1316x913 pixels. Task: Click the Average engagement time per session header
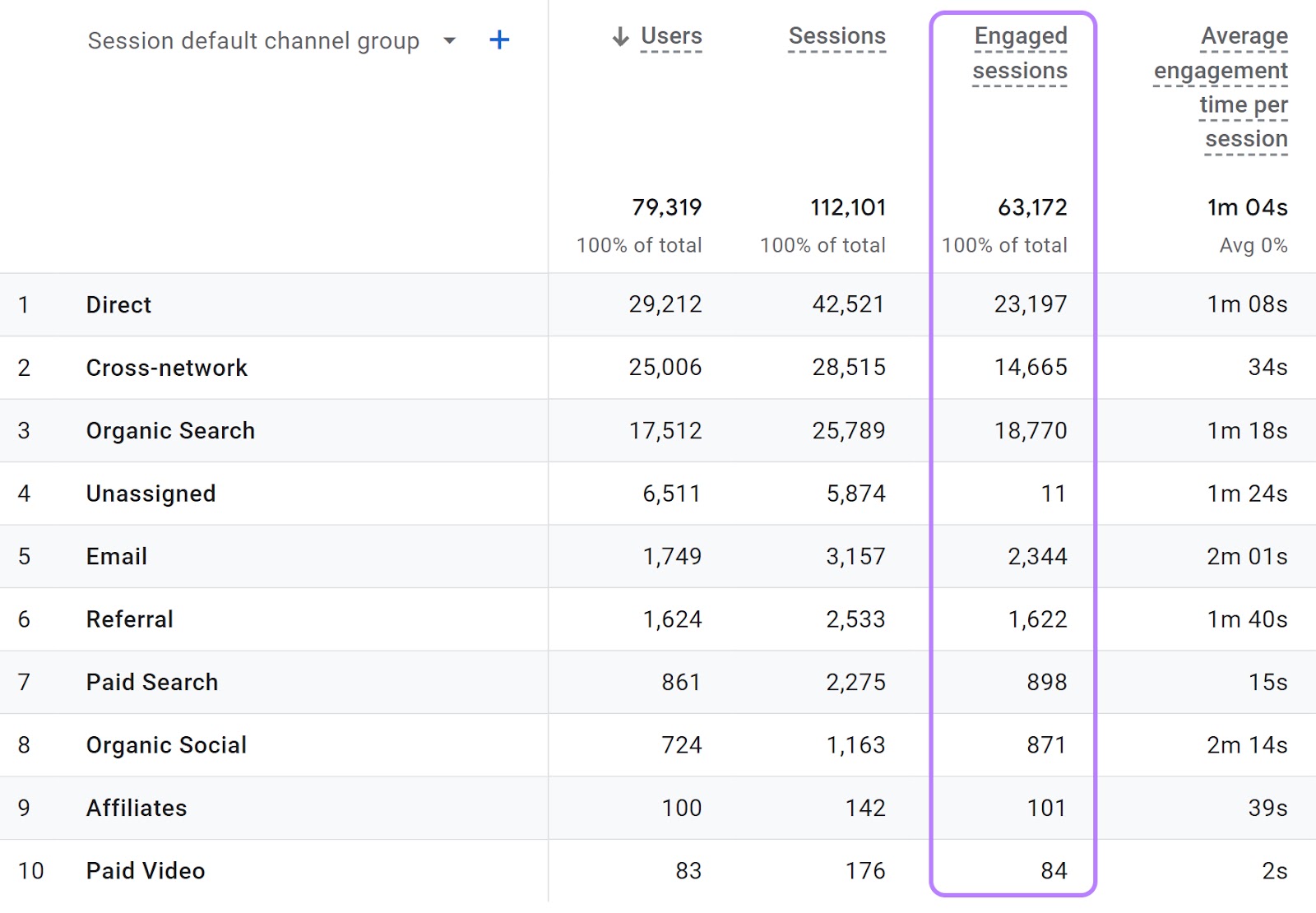tap(1221, 87)
